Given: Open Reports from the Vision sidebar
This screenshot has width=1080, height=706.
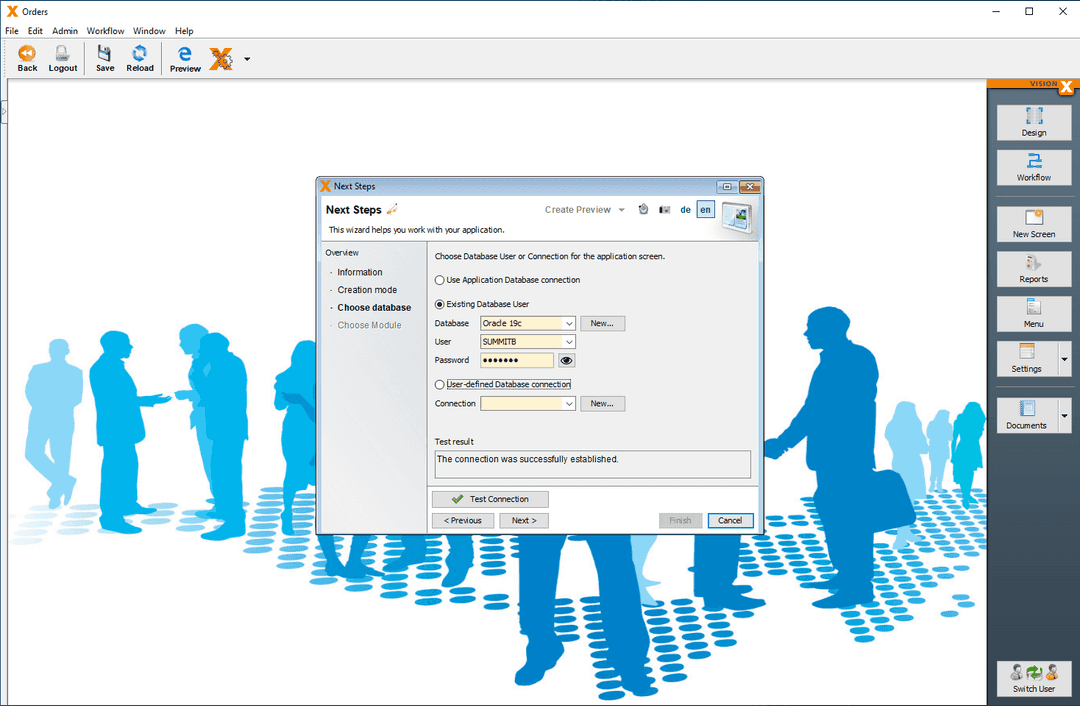Looking at the screenshot, I should click(x=1033, y=269).
